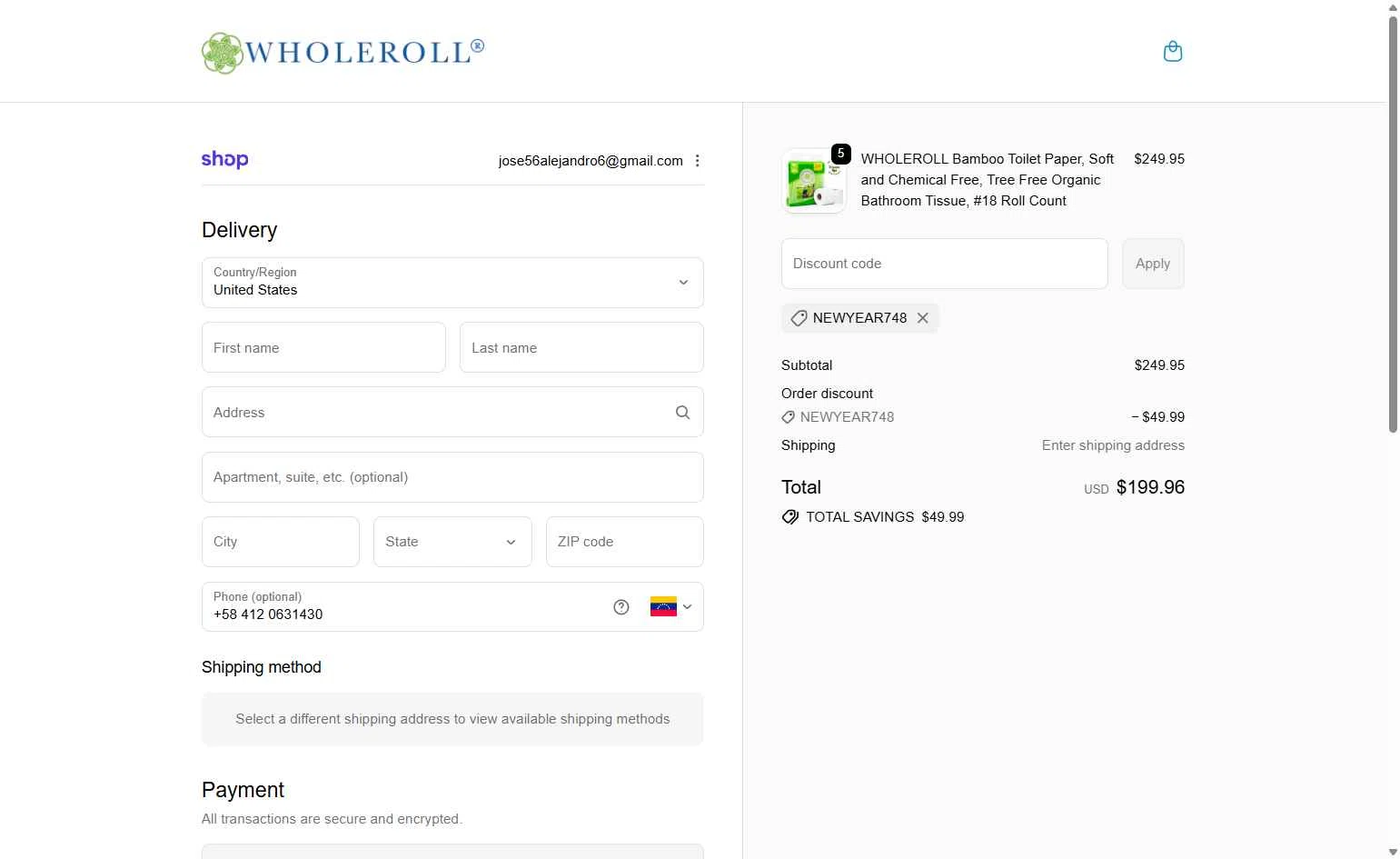Click the product price $249.95
This screenshot has width=1400, height=859.
pos(1159,159)
